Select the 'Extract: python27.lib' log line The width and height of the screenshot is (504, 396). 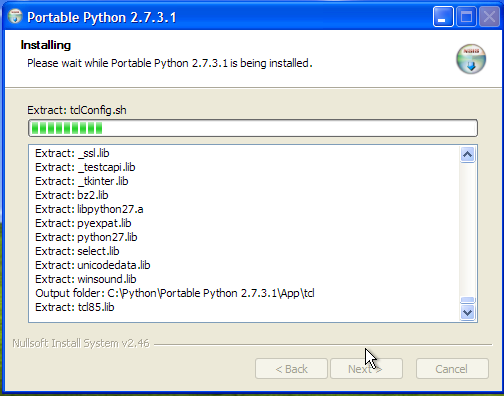point(86,237)
